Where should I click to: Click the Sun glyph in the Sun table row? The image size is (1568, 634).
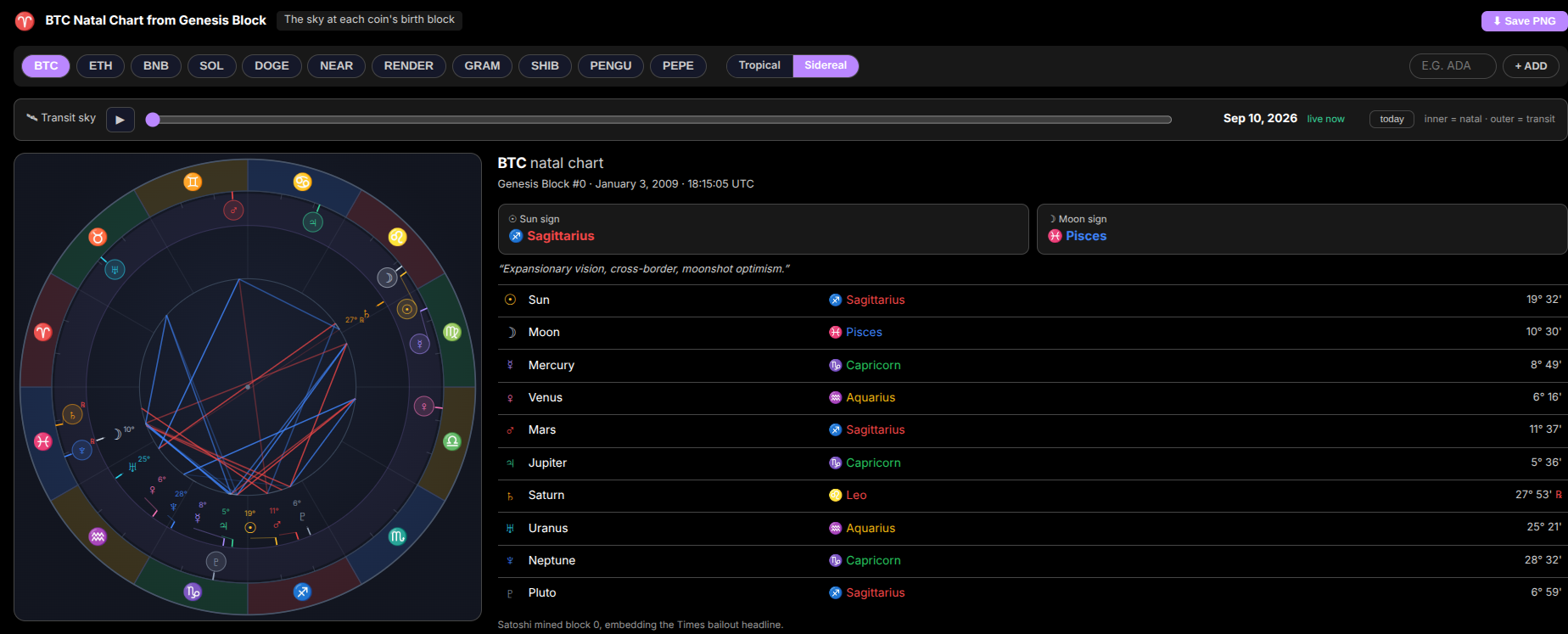point(510,300)
